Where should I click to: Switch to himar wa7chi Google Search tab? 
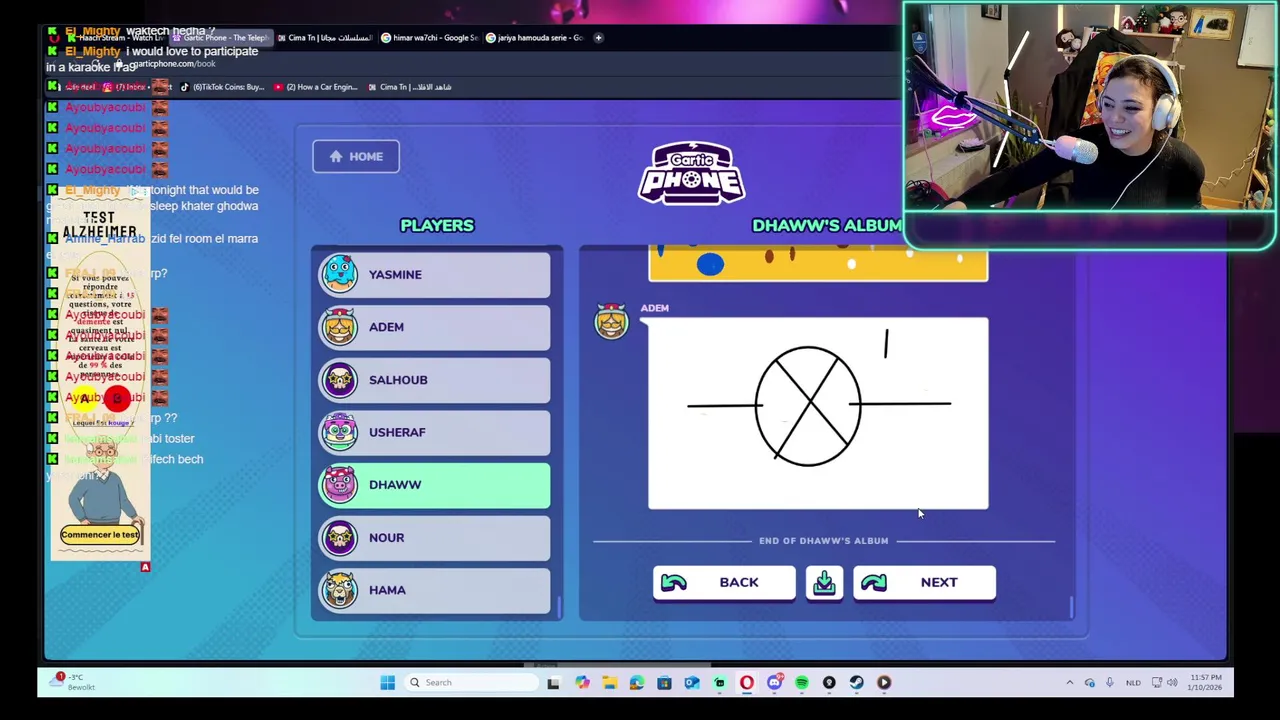coord(430,38)
